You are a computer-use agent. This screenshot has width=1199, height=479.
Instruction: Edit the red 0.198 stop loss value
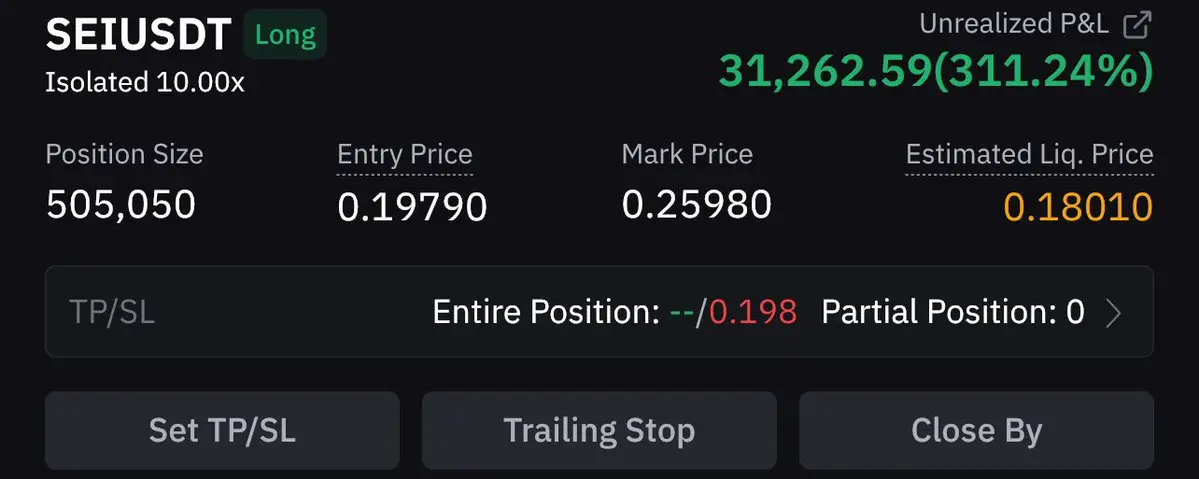tap(753, 312)
